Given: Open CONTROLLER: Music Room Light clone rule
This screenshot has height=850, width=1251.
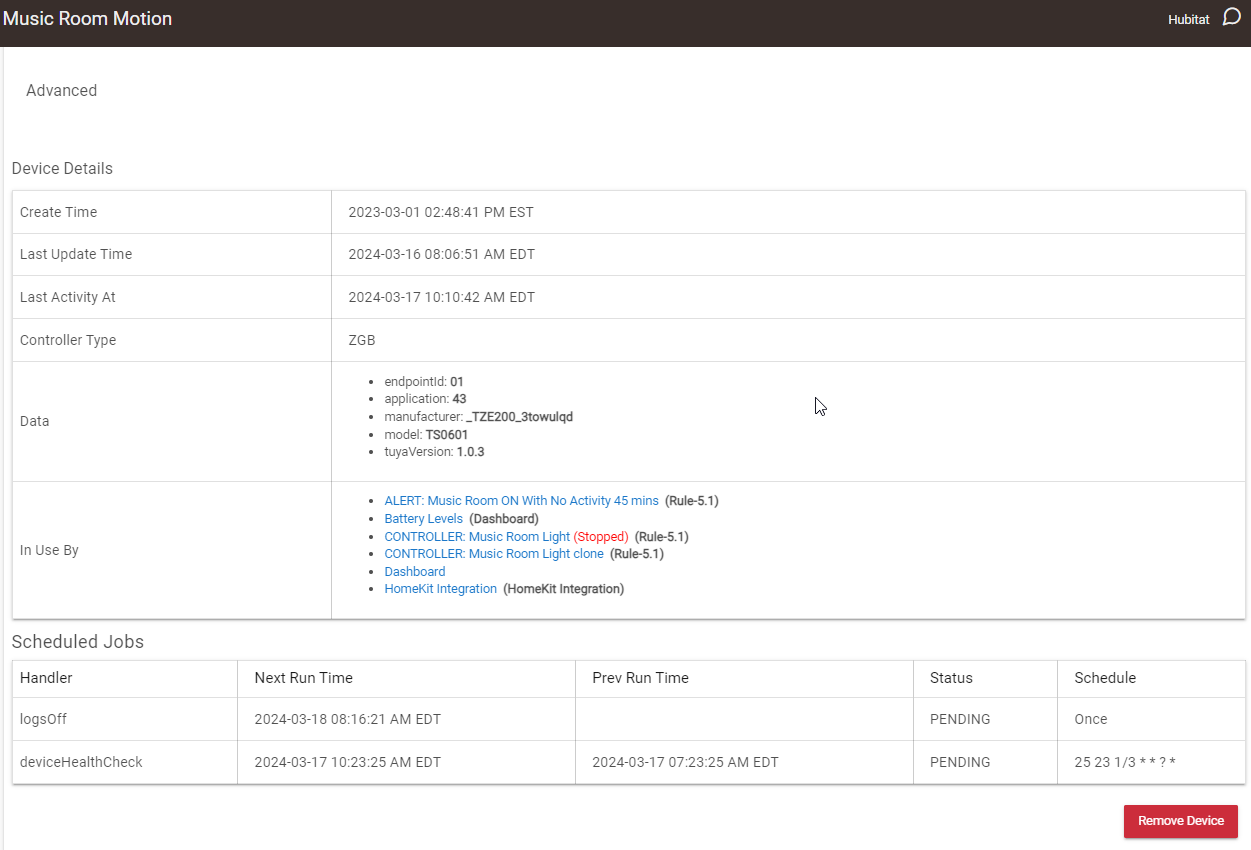Looking at the screenshot, I should pyautogui.click(x=494, y=554).
